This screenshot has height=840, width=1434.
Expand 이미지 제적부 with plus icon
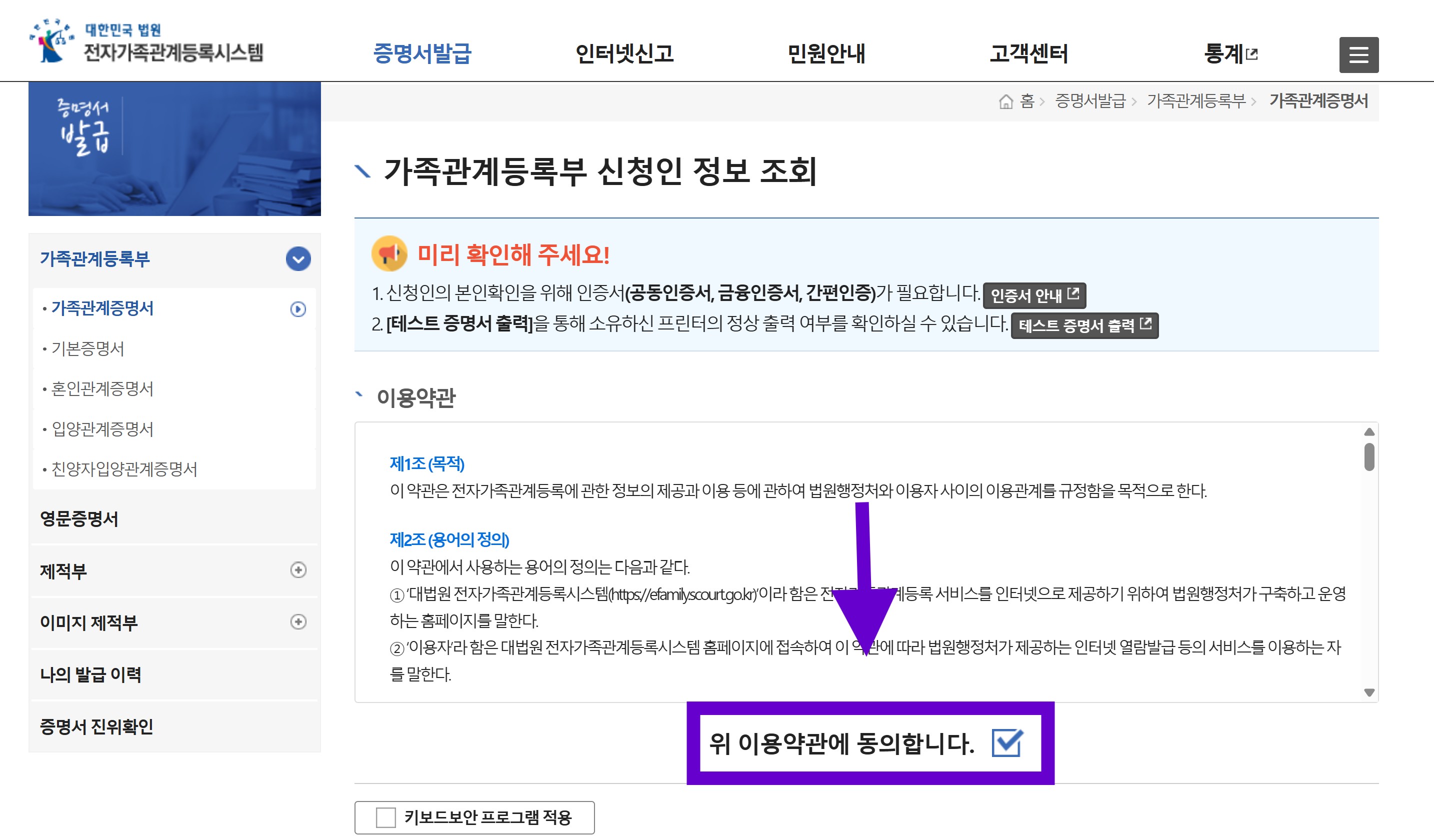click(x=297, y=621)
